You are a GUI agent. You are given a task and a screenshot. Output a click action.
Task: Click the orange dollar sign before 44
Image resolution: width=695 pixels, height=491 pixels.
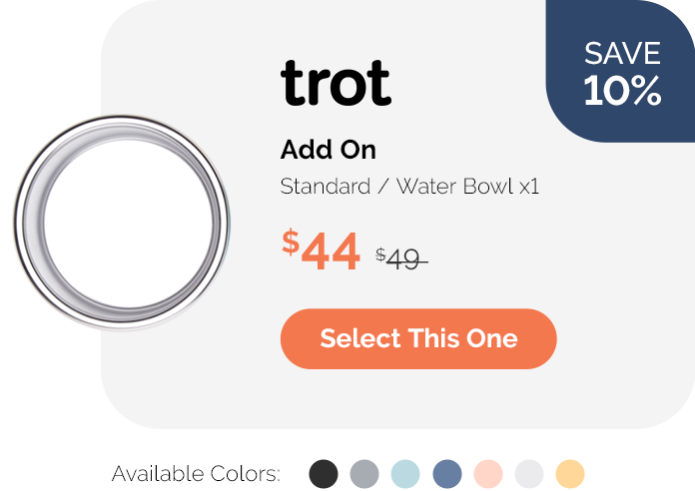291,242
